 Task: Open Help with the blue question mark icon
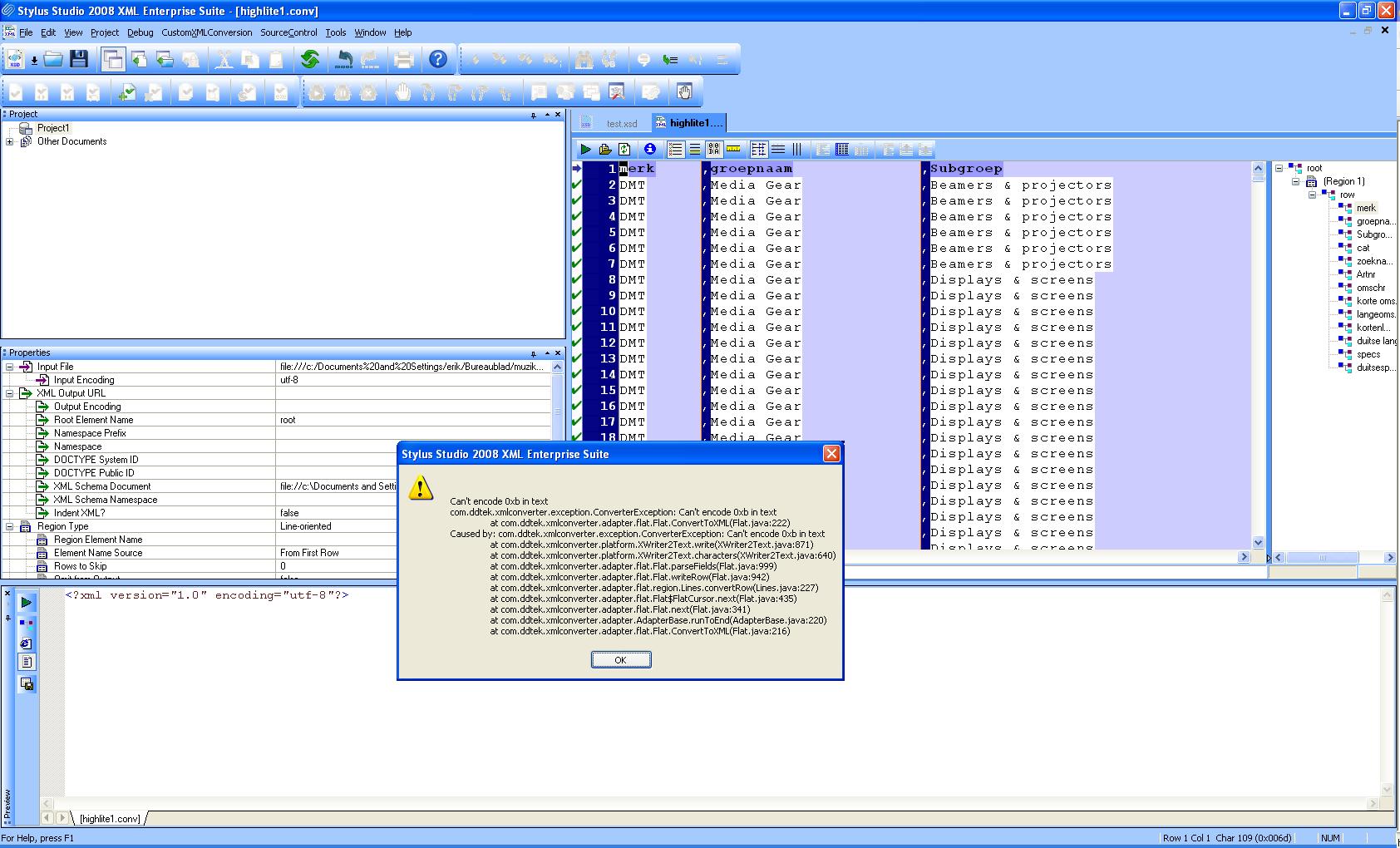tap(438, 59)
